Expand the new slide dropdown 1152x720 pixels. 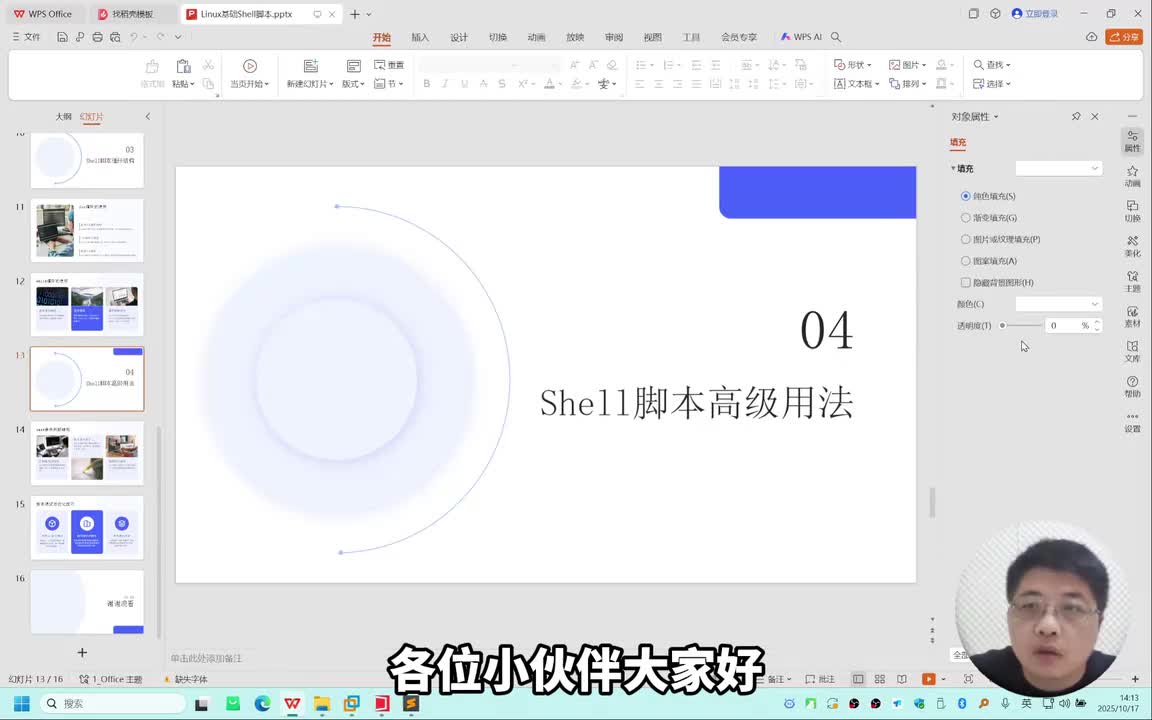point(331,84)
